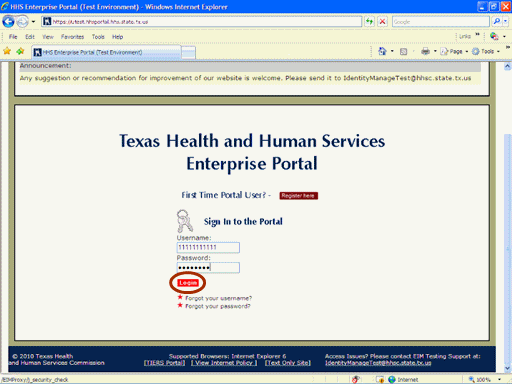The width and height of the screenshot is (512, 384).
Task: Click the Refresh icon beside the address bar
Action: (x=369, y=22)
